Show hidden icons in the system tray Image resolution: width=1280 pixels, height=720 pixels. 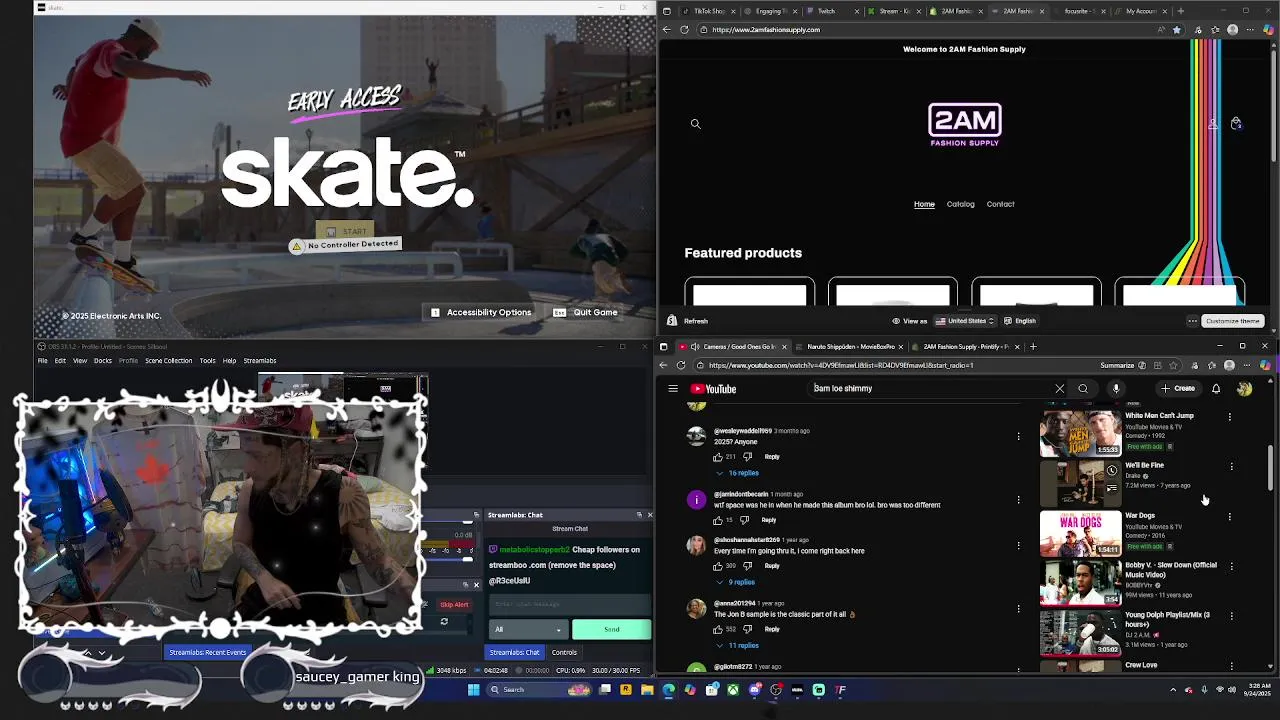tap(1173, 690)
